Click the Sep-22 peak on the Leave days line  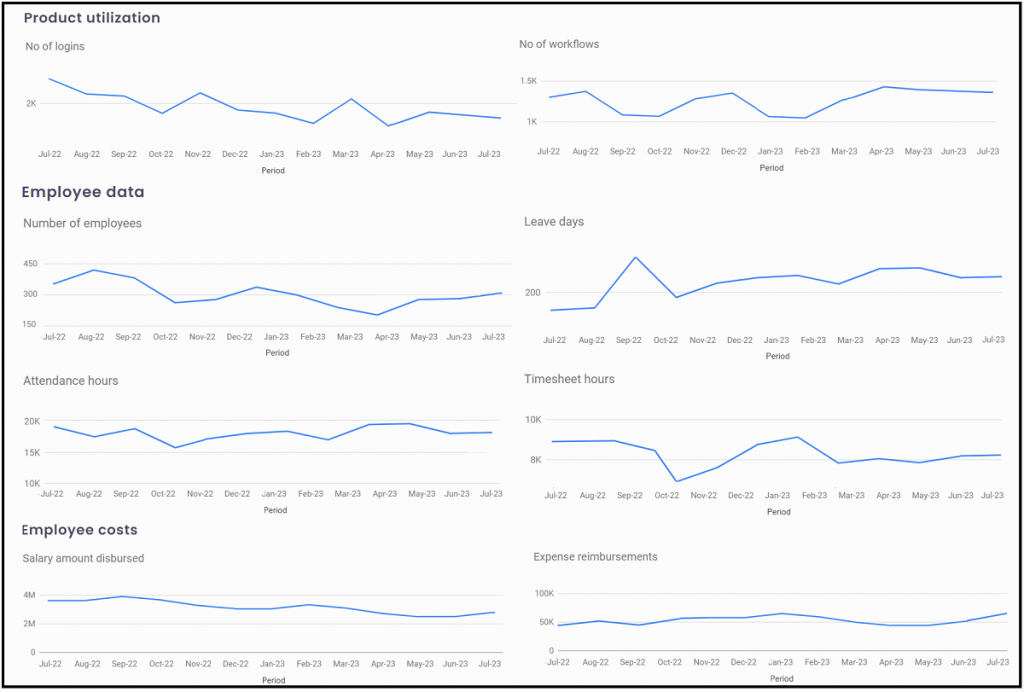click(635, 257)
